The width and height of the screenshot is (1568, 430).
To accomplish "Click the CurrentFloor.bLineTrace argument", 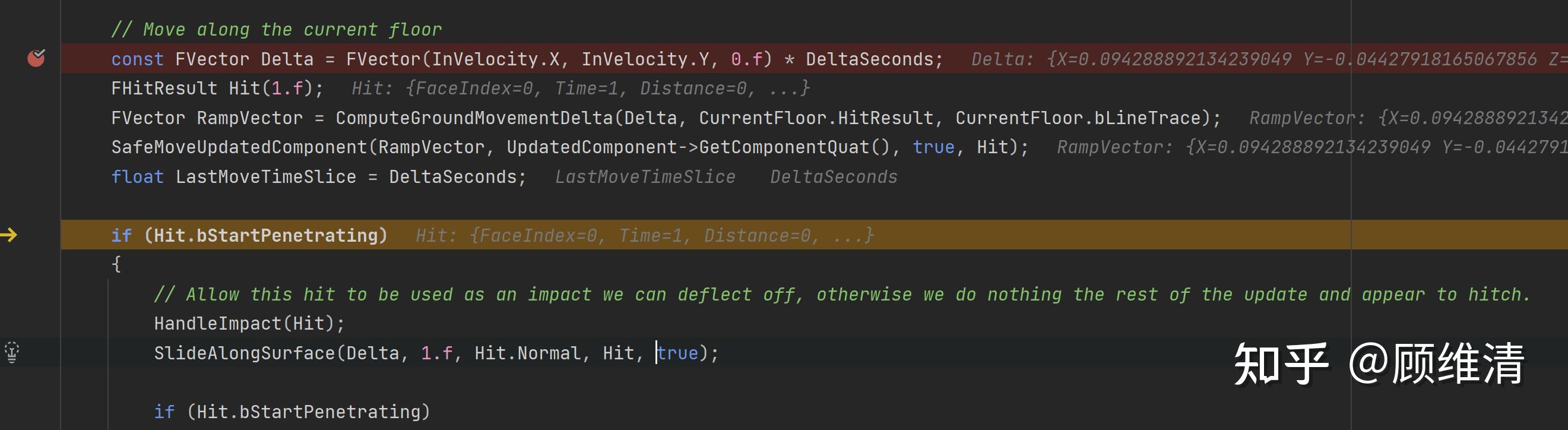I will click(x=1078, y=118).
